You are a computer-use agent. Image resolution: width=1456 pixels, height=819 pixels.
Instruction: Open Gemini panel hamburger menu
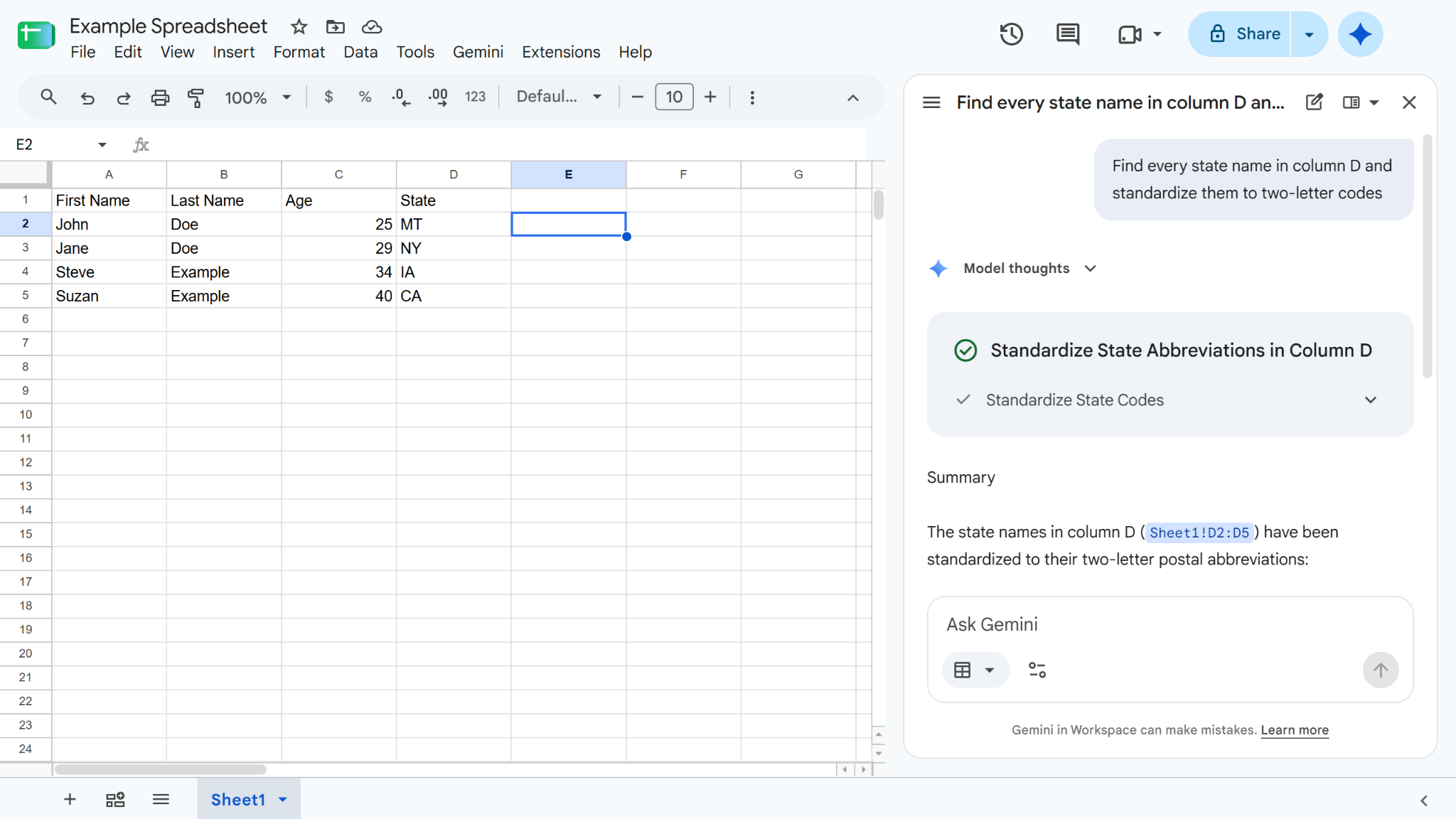coord(931,102)
